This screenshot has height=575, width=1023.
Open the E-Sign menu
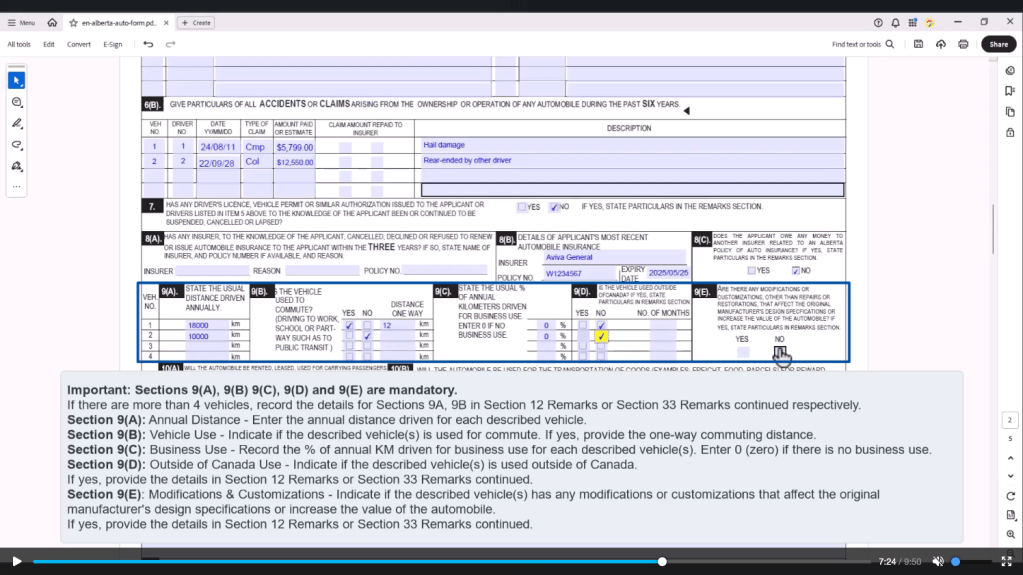(x=112, y=44)
